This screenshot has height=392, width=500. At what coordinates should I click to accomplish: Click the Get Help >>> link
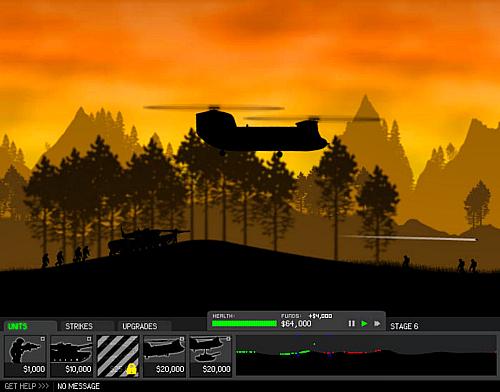27,386
